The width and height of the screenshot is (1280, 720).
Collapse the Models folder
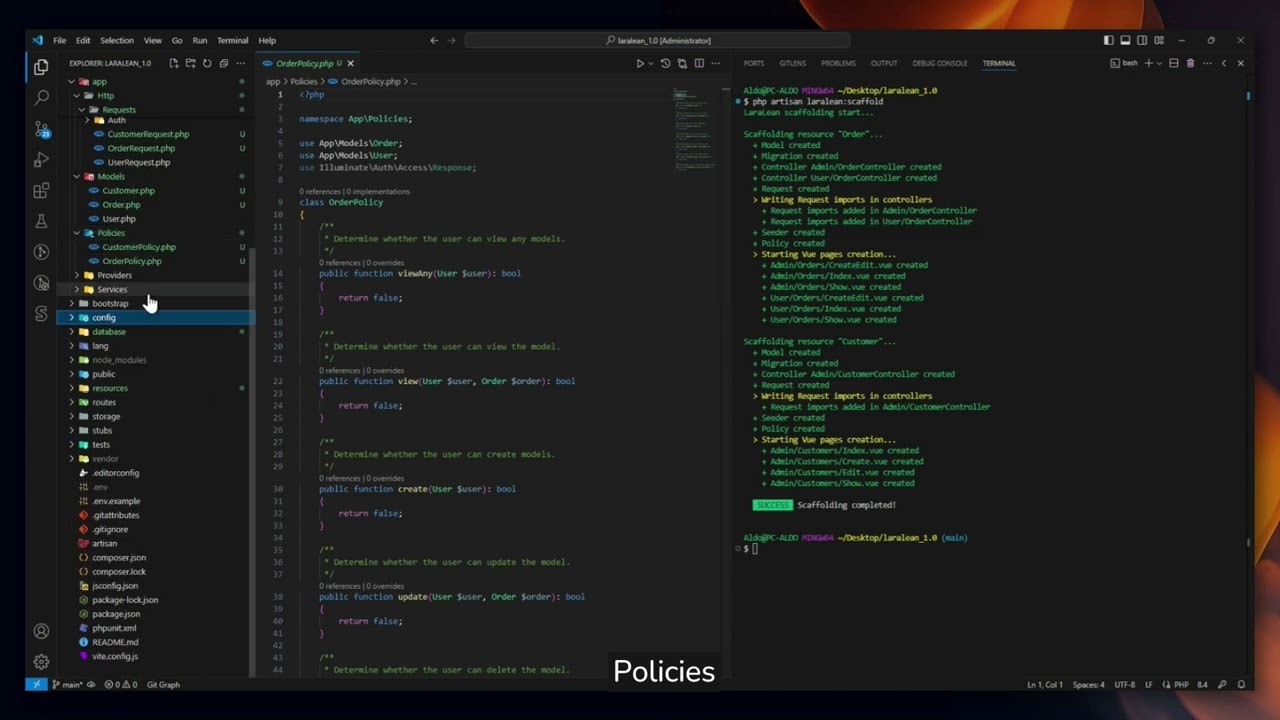pyautogui.click(x=77, y=177)
